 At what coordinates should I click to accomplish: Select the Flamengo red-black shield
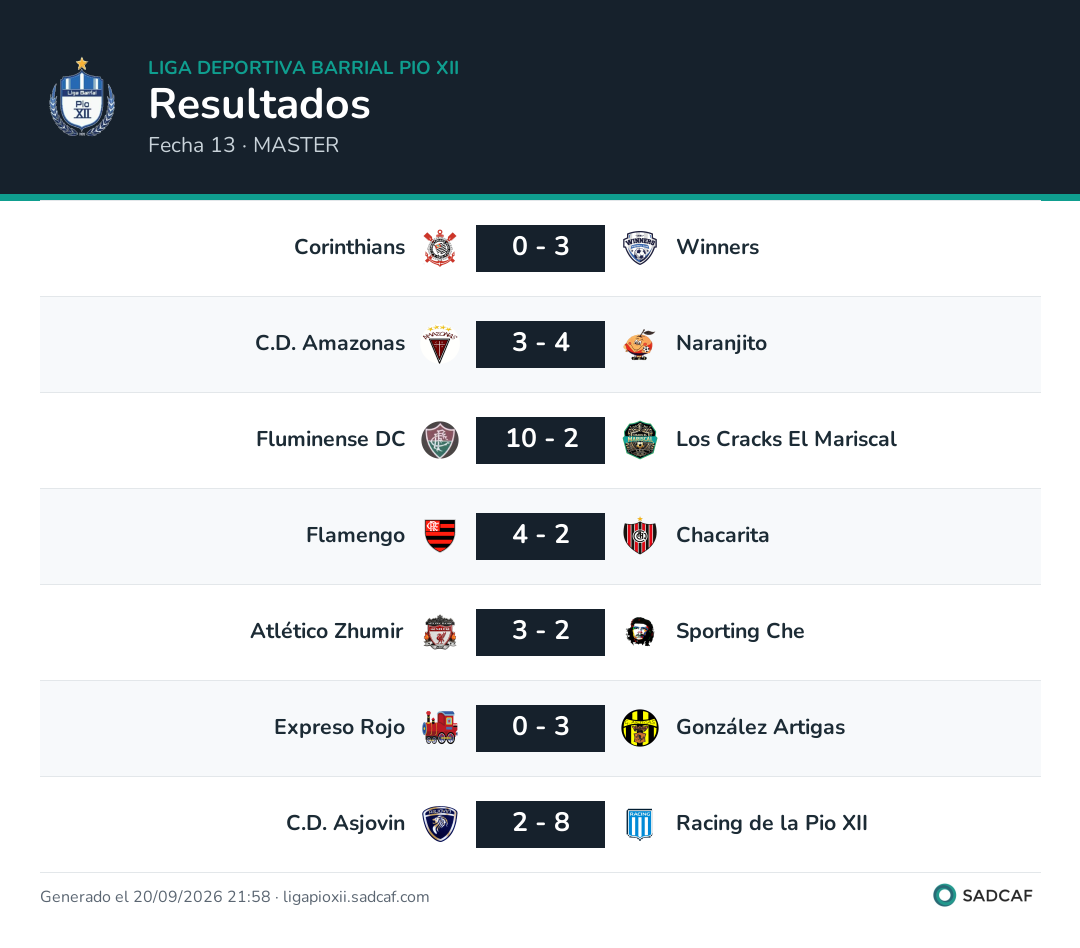[x=439, y=536]
